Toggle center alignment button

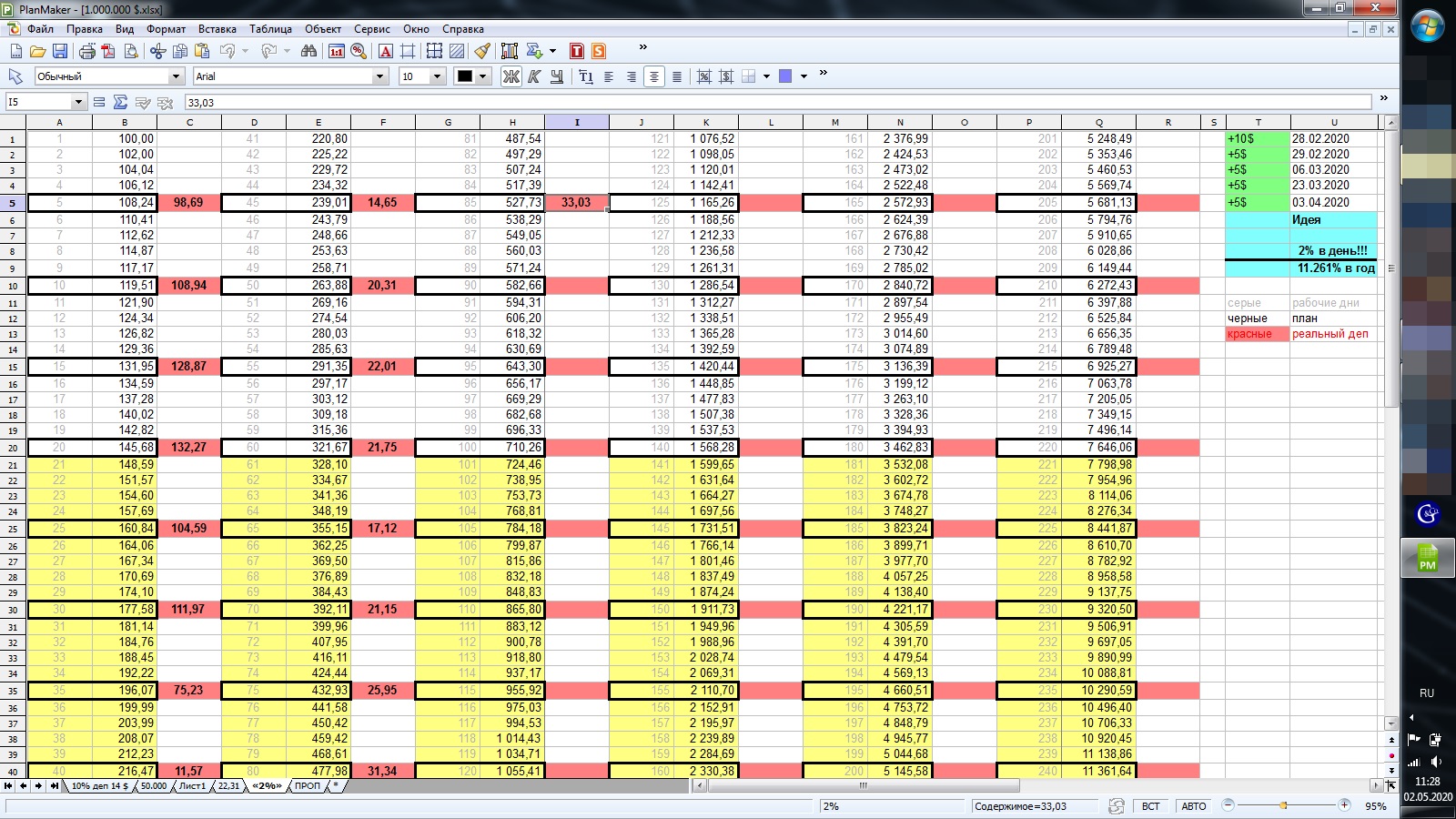tap(653, 76)
